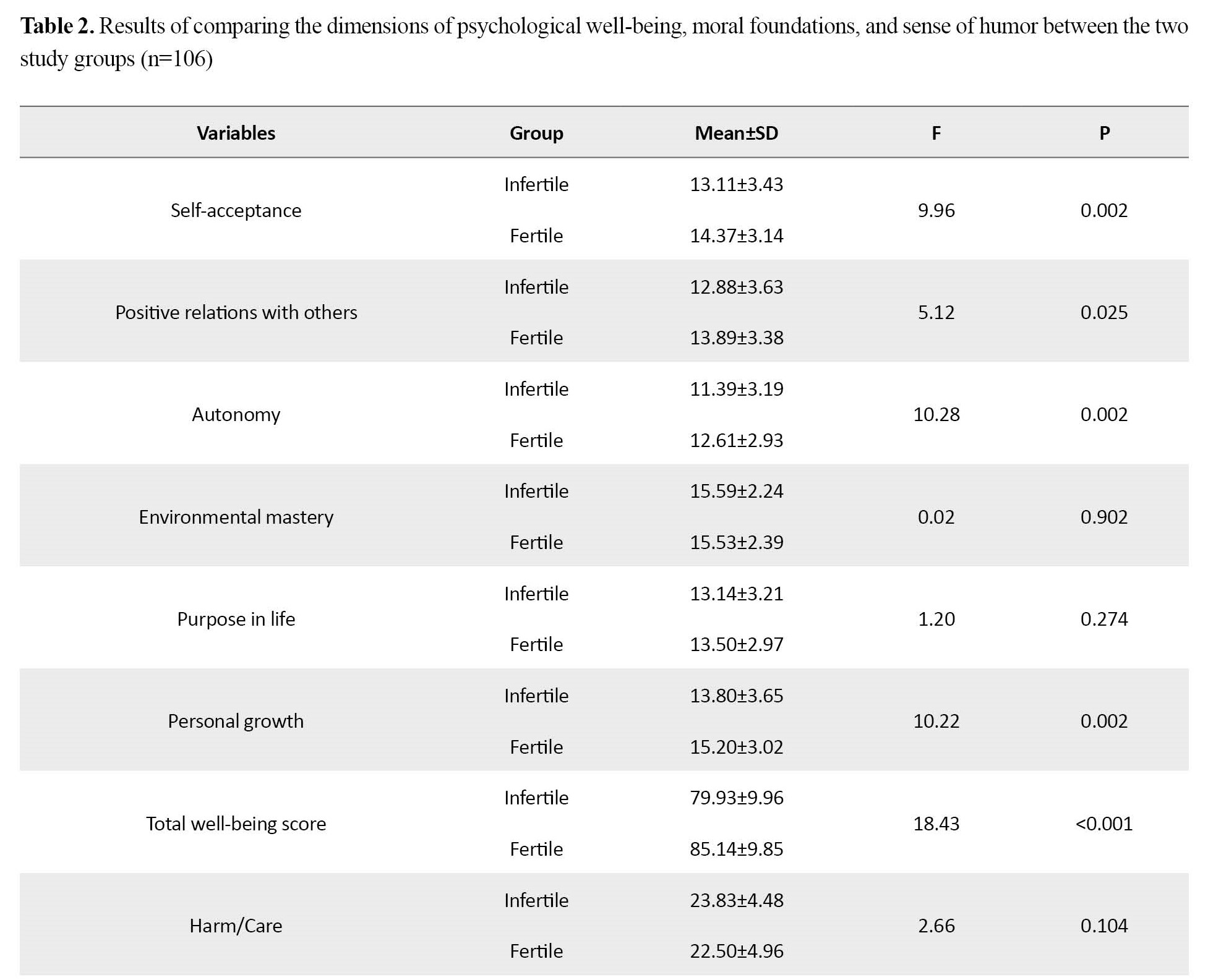
Task: Click "Positive relations with others" variable cell
Action: (x=236, y=312)
